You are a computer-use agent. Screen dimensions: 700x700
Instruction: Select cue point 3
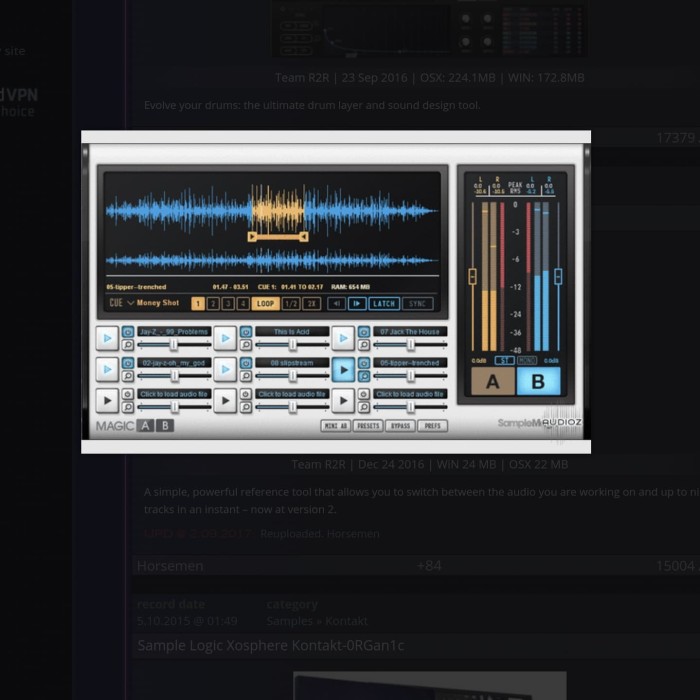point(228,304)
